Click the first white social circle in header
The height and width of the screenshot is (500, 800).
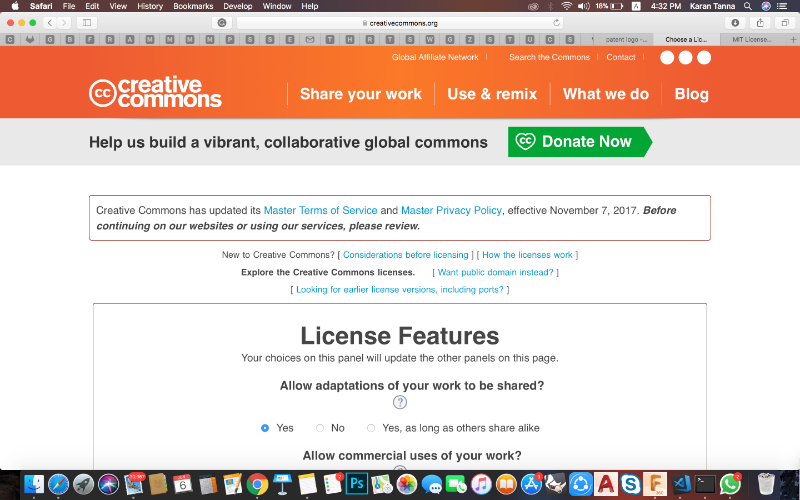click(667, 58)
